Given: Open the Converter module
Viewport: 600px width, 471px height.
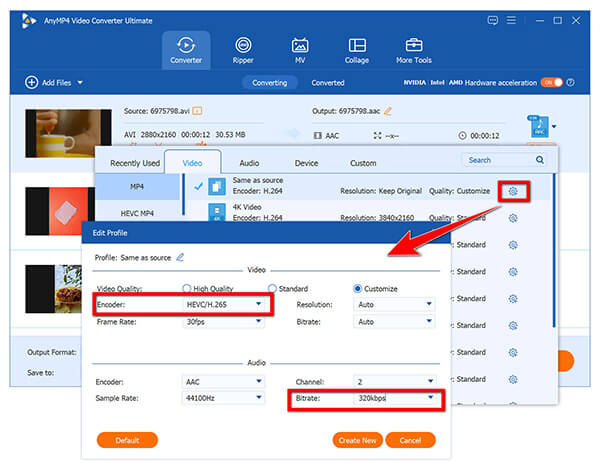Looking at the screenshot, I should (186, 50).
